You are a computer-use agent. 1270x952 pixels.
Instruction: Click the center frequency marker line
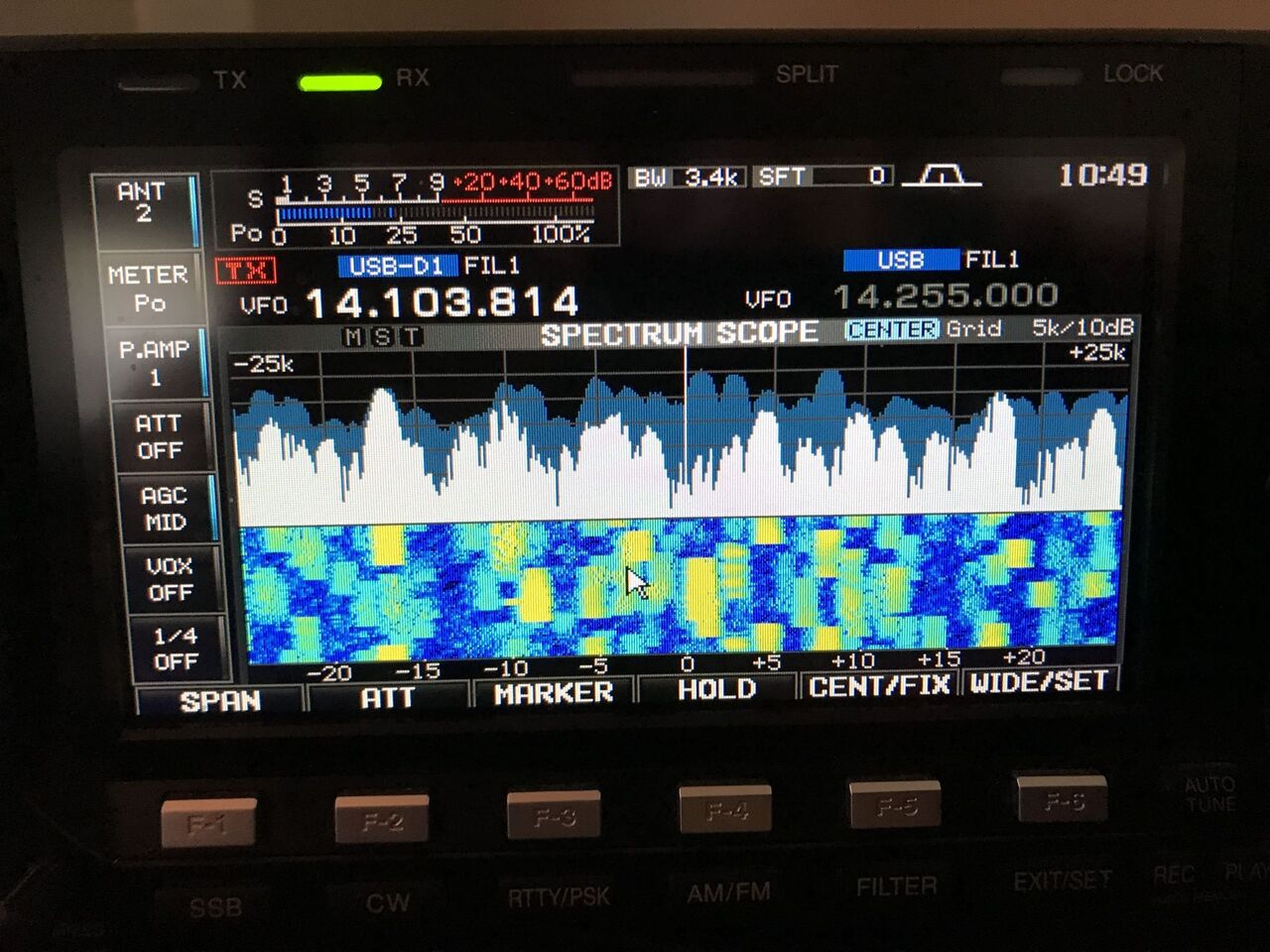[686, 416]
